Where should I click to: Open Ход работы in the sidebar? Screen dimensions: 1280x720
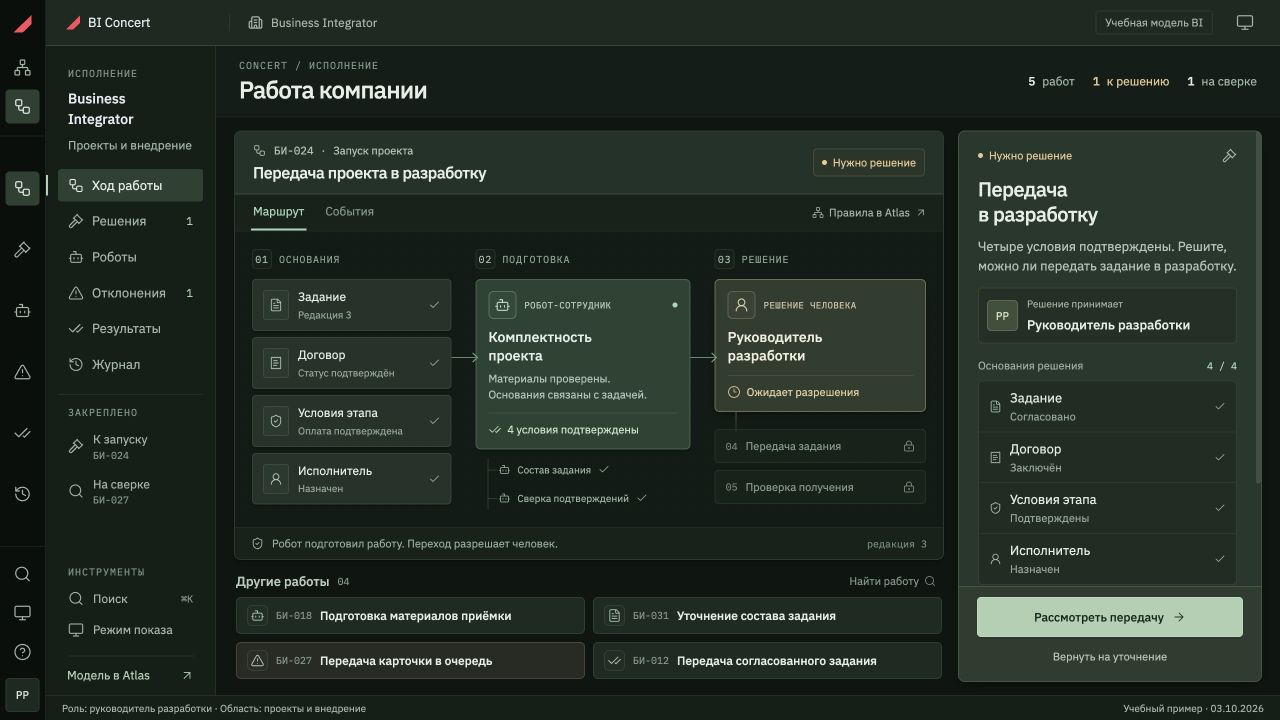point(130,185)
